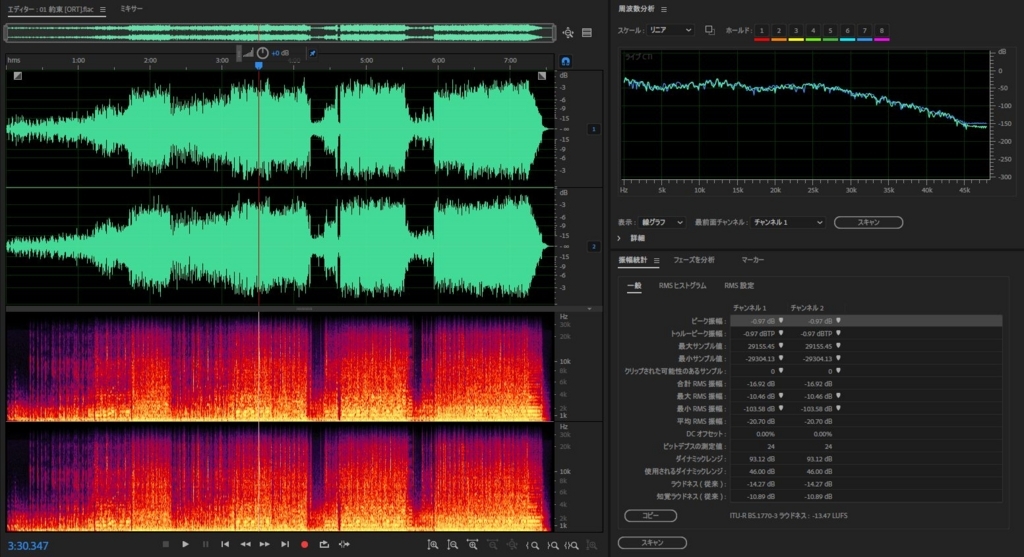The width and height of the screenshot is (1024, 557).
Task: Click the スキャン button in frequency analysis
Action: pos(869,223)
